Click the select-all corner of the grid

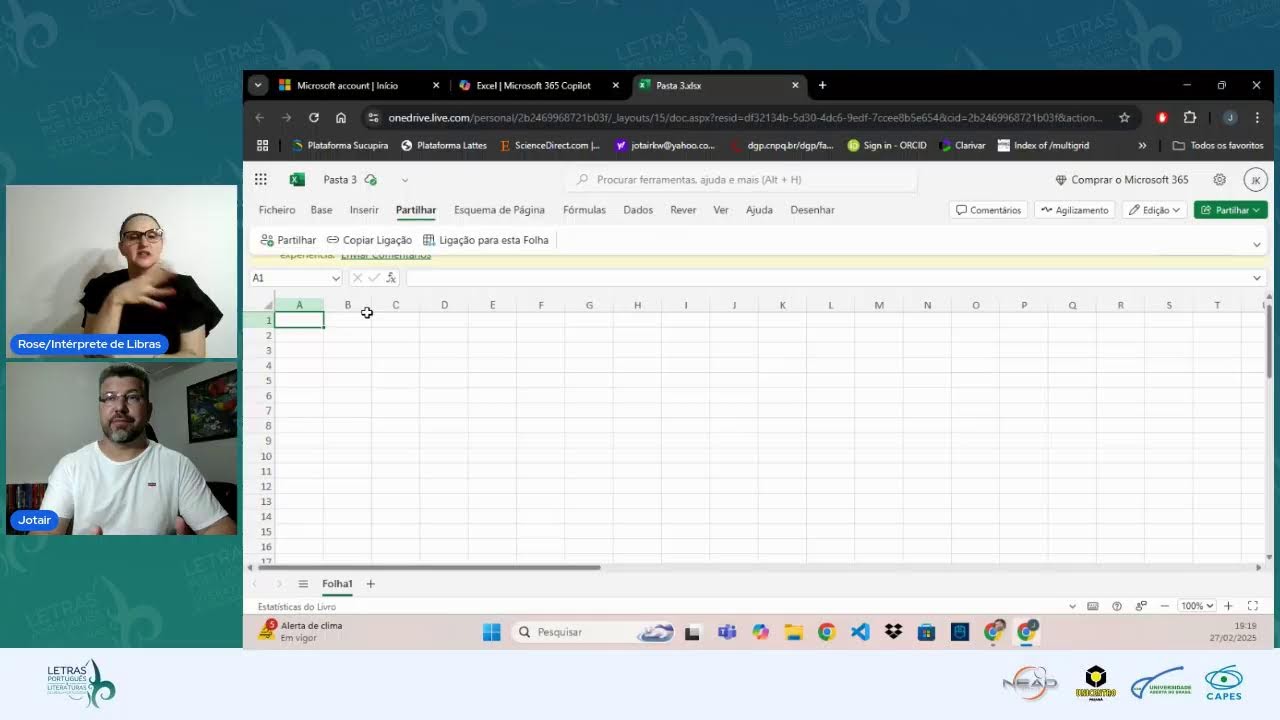[268, 305]
